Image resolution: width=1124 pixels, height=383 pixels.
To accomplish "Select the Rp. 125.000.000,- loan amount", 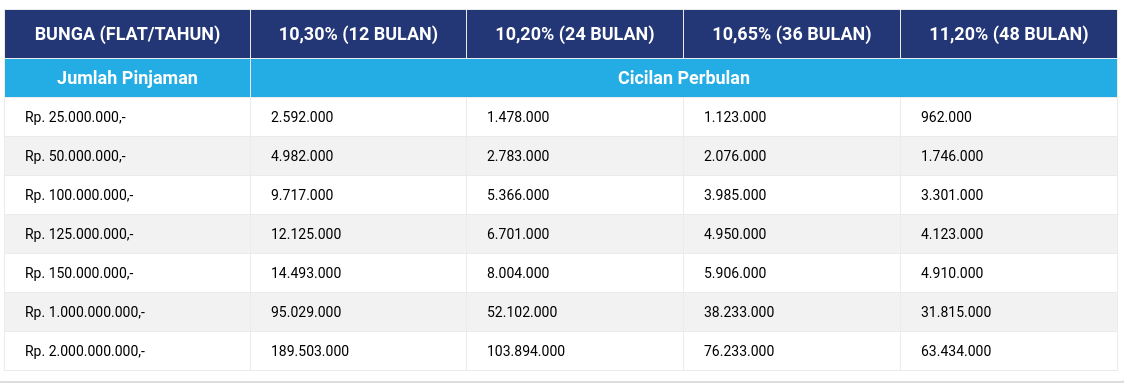I will [x=80, y=234].
